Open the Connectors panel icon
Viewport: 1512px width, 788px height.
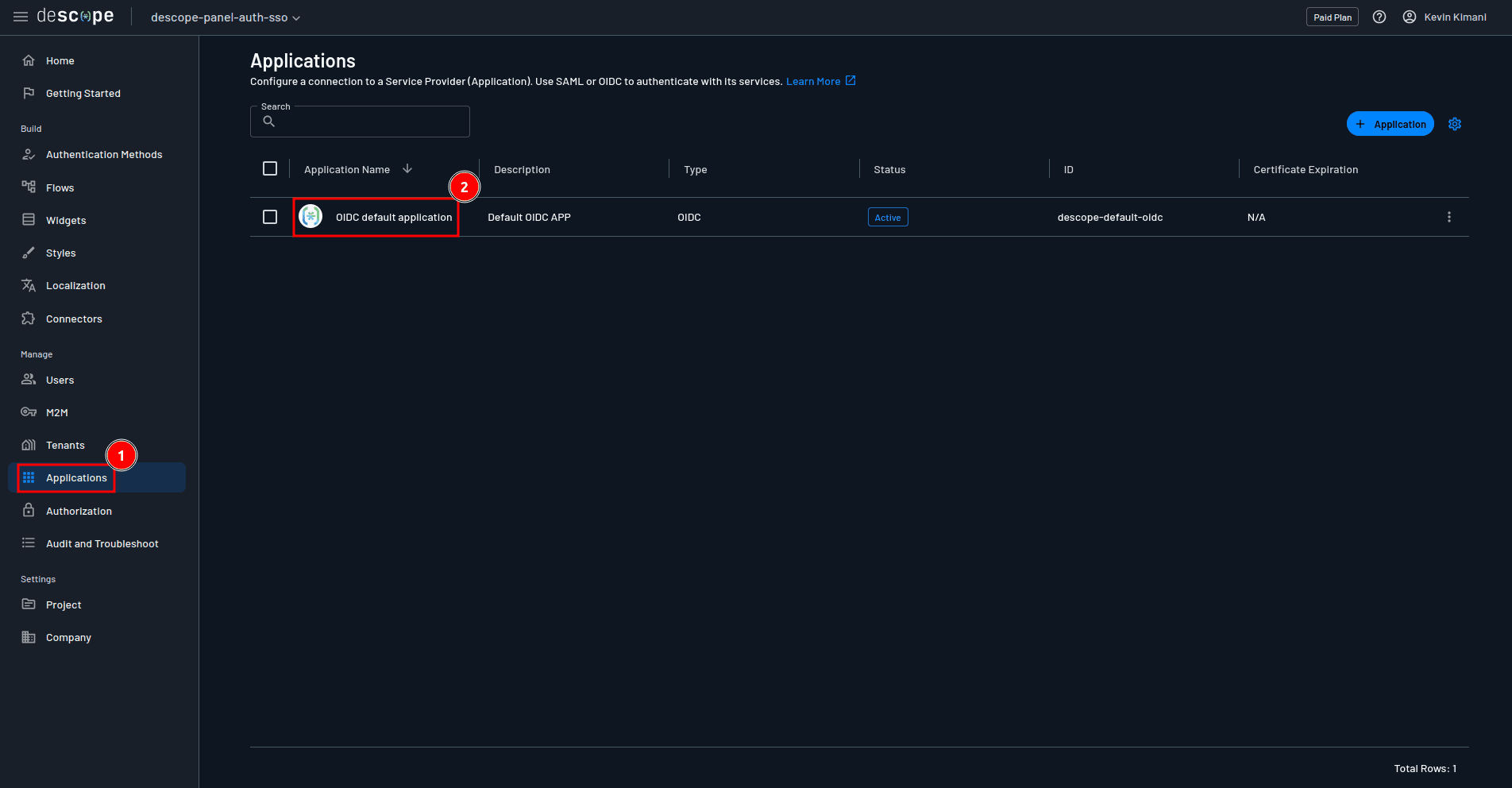(x=29, y=318)
